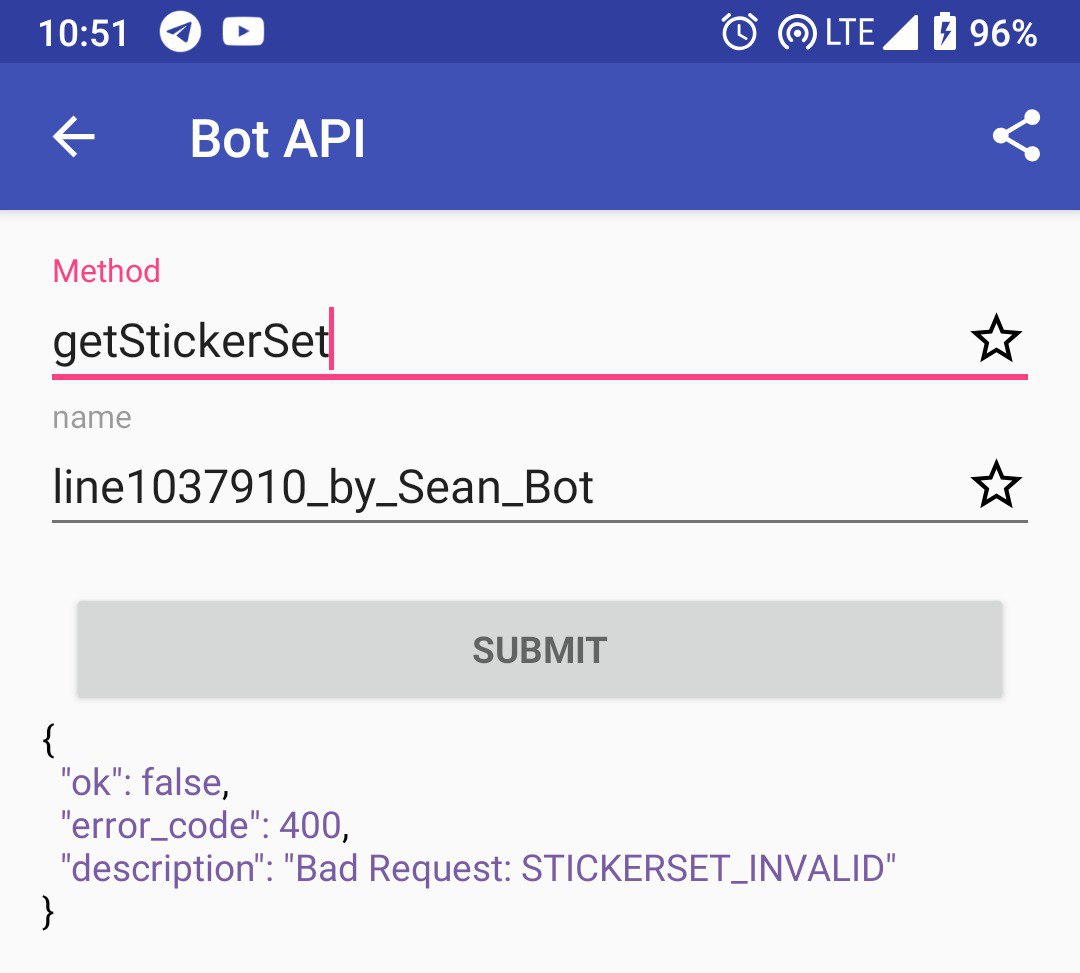Tap the 10:51 clock in status bar
Screen dimensions: 1080x973
tap(84, 34)
